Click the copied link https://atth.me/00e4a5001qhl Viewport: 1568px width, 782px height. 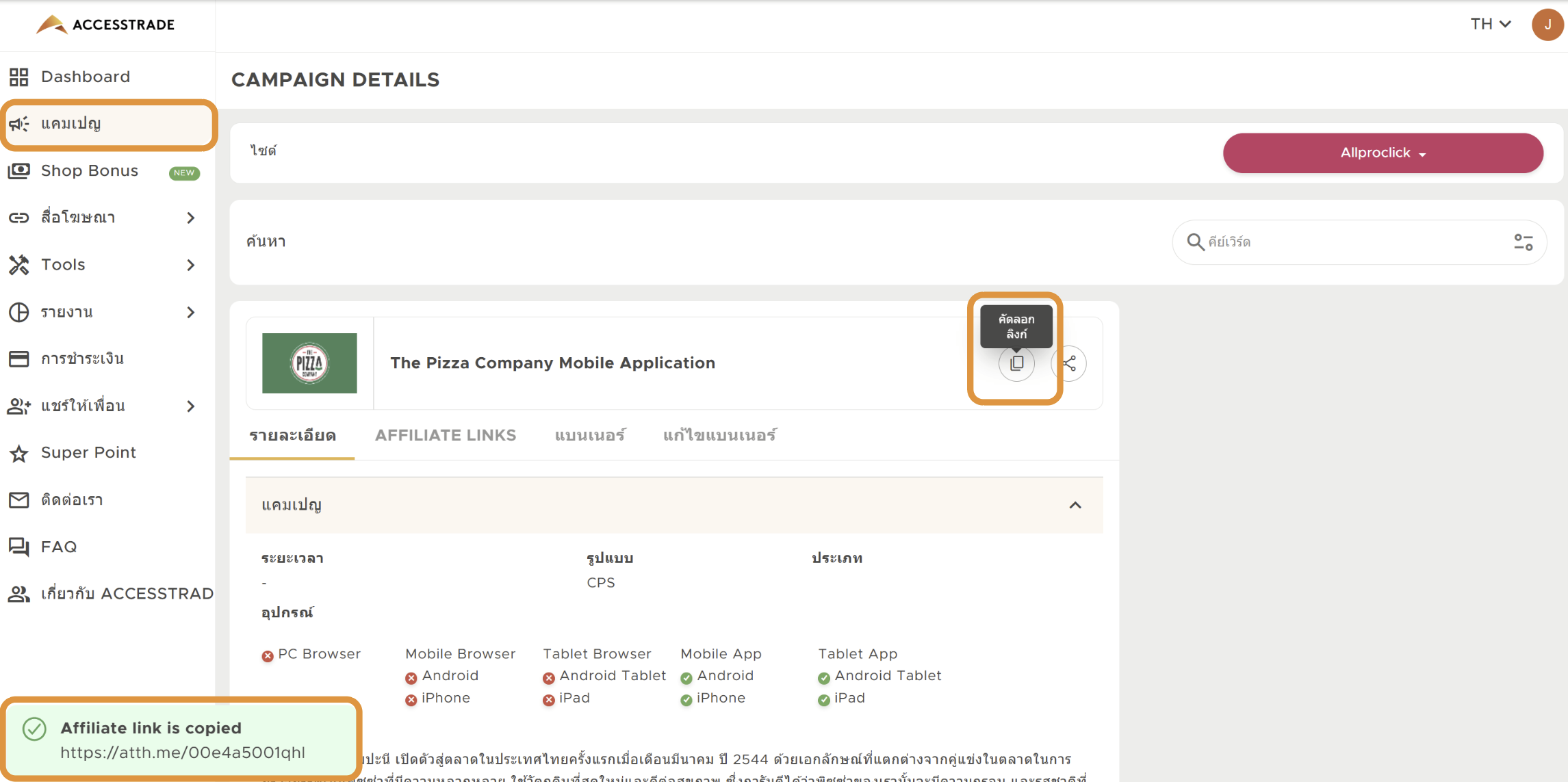point(183,753)
